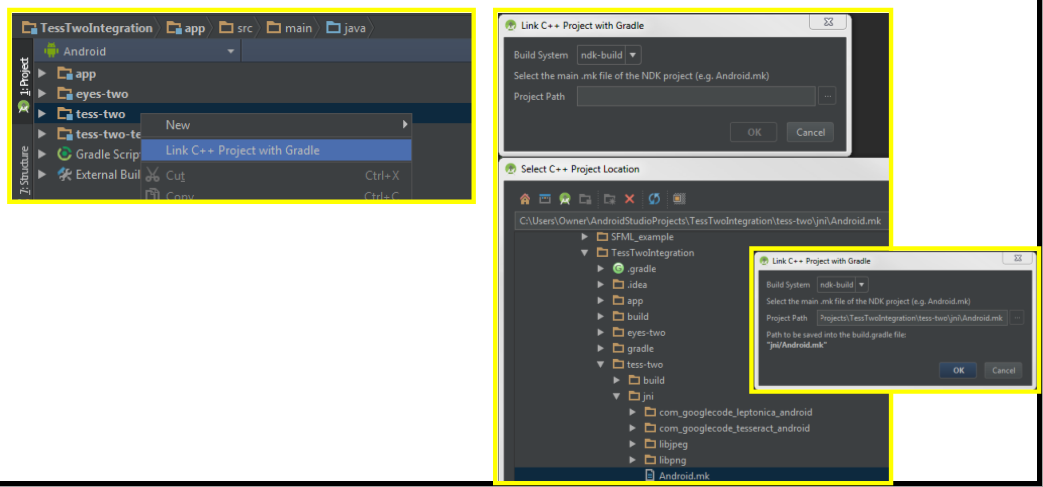Screen dimensions: 1043x487
Task: Expand the libpng folder
Action: tap(633, 460)
